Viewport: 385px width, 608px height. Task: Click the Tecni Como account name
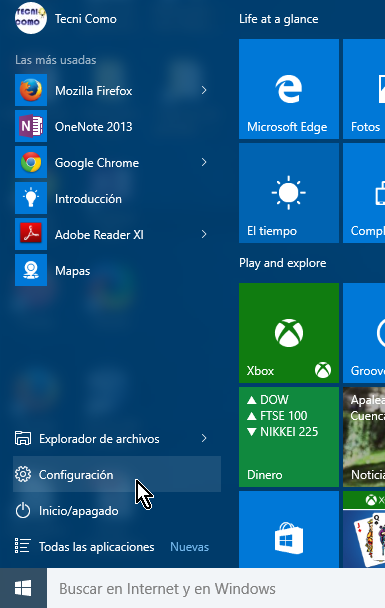tap(86, 19)
